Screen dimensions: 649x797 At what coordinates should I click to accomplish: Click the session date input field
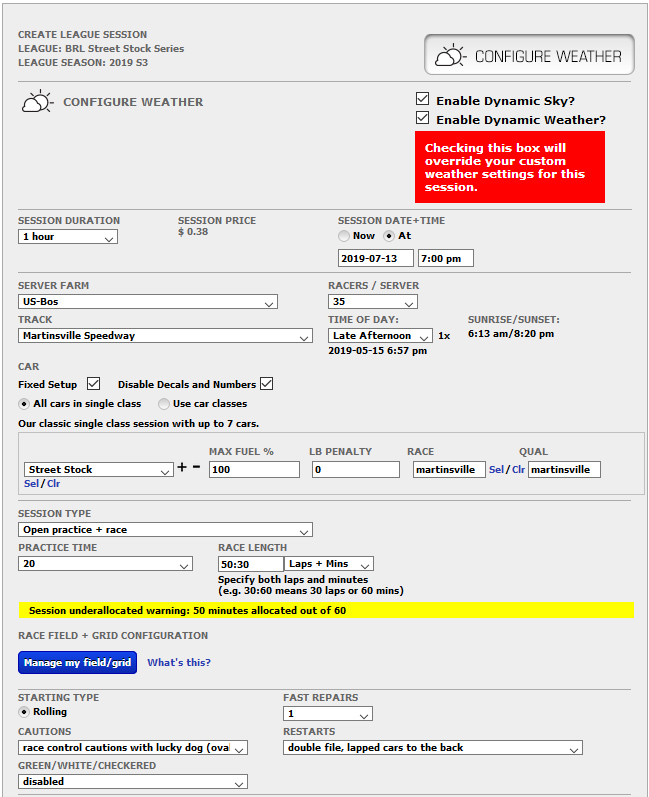coord(375,258)
